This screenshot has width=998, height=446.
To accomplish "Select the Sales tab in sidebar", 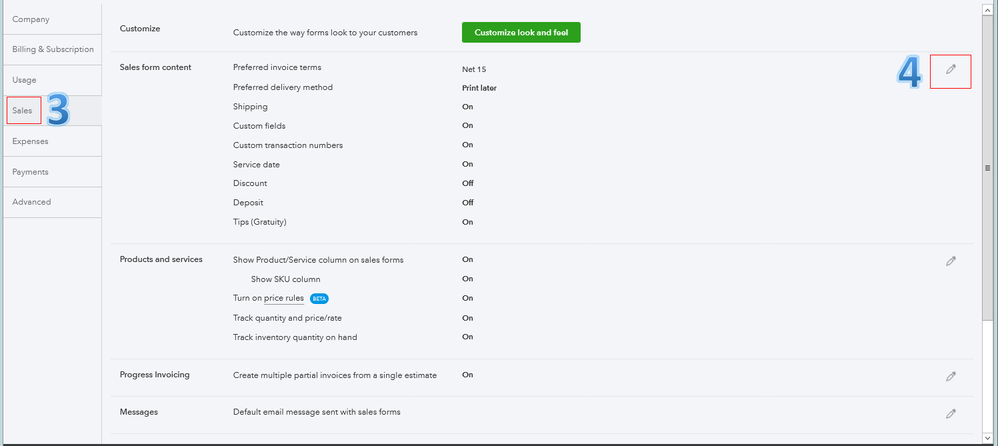I will 23,110.
